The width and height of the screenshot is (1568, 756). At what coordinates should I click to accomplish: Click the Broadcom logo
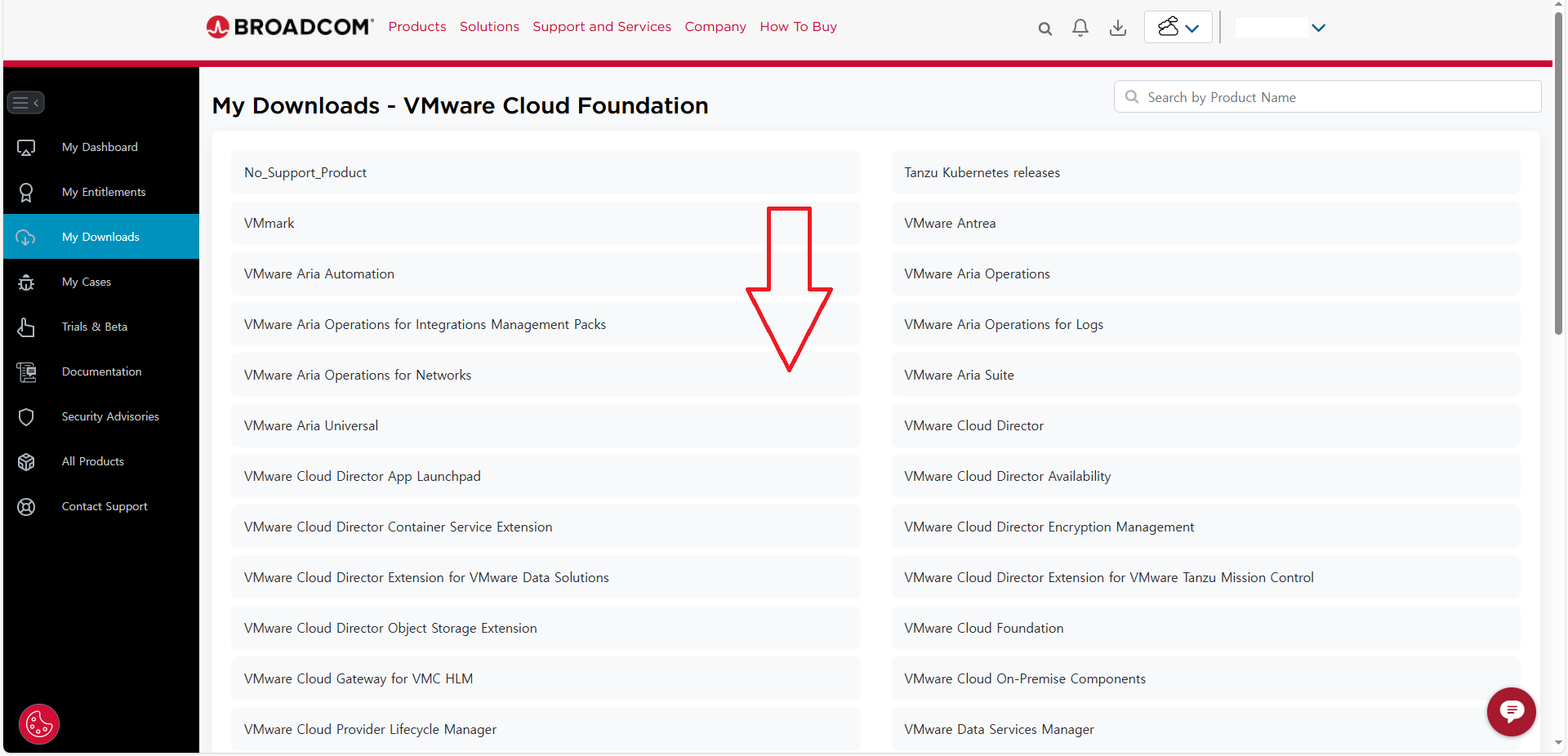pos(290,27)
